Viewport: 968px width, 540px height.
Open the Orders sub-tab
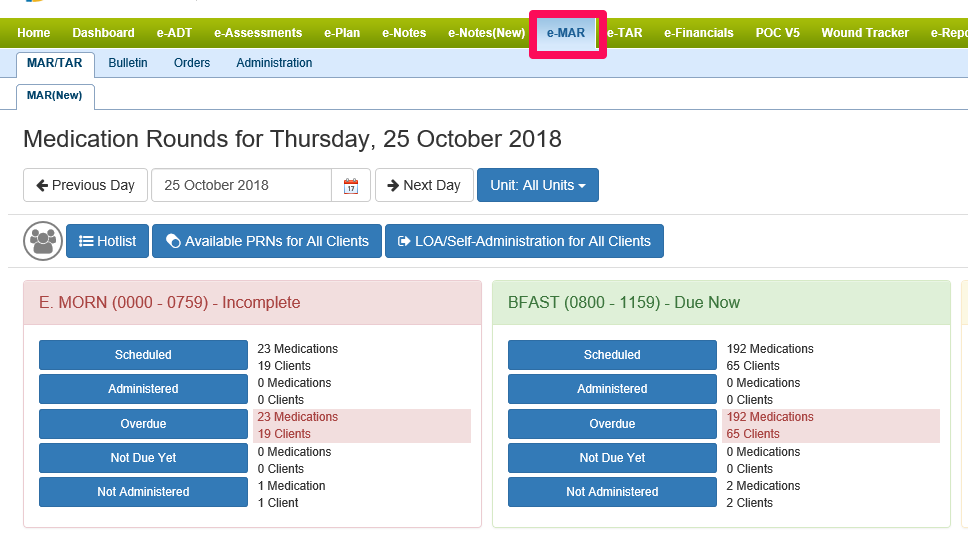(x=192, y=63)
